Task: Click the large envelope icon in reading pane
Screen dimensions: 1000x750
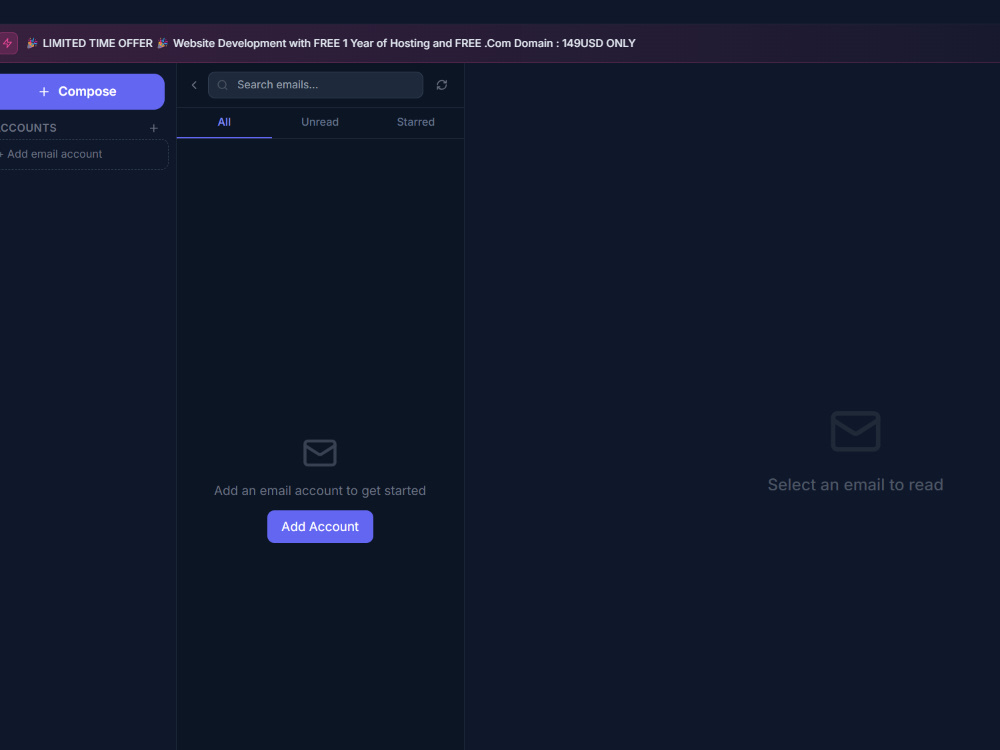Action: point(855,432)
